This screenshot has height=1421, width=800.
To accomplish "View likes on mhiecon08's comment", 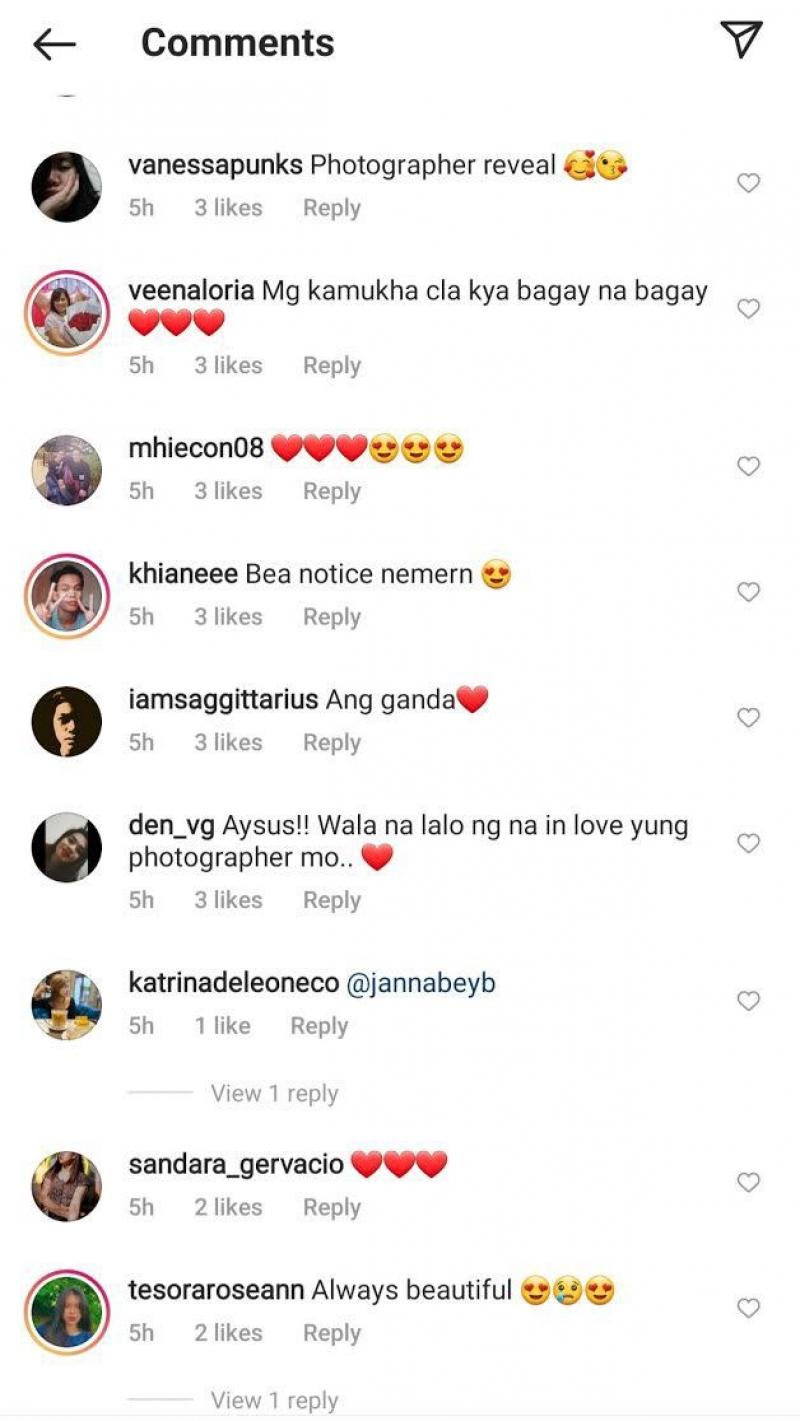I will point(228,491).
